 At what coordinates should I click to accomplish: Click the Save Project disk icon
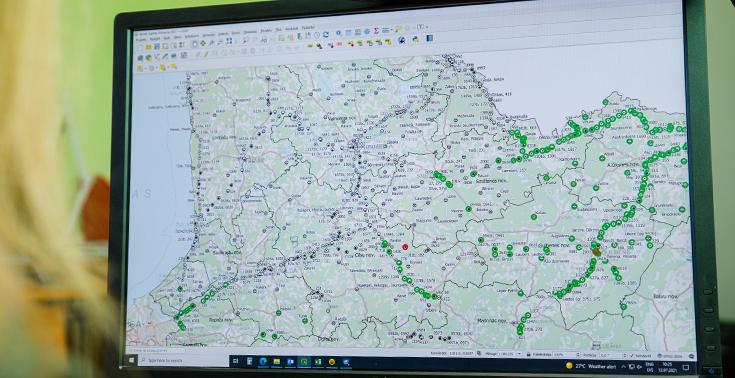[157, 46]
